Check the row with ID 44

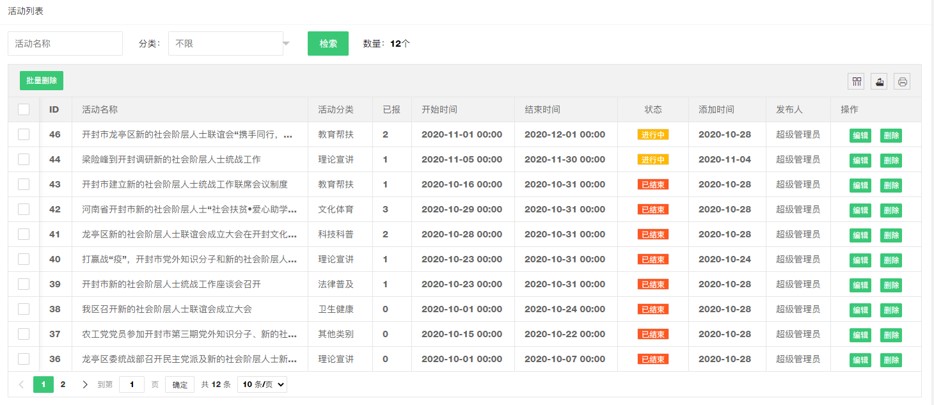click(24, 159)
